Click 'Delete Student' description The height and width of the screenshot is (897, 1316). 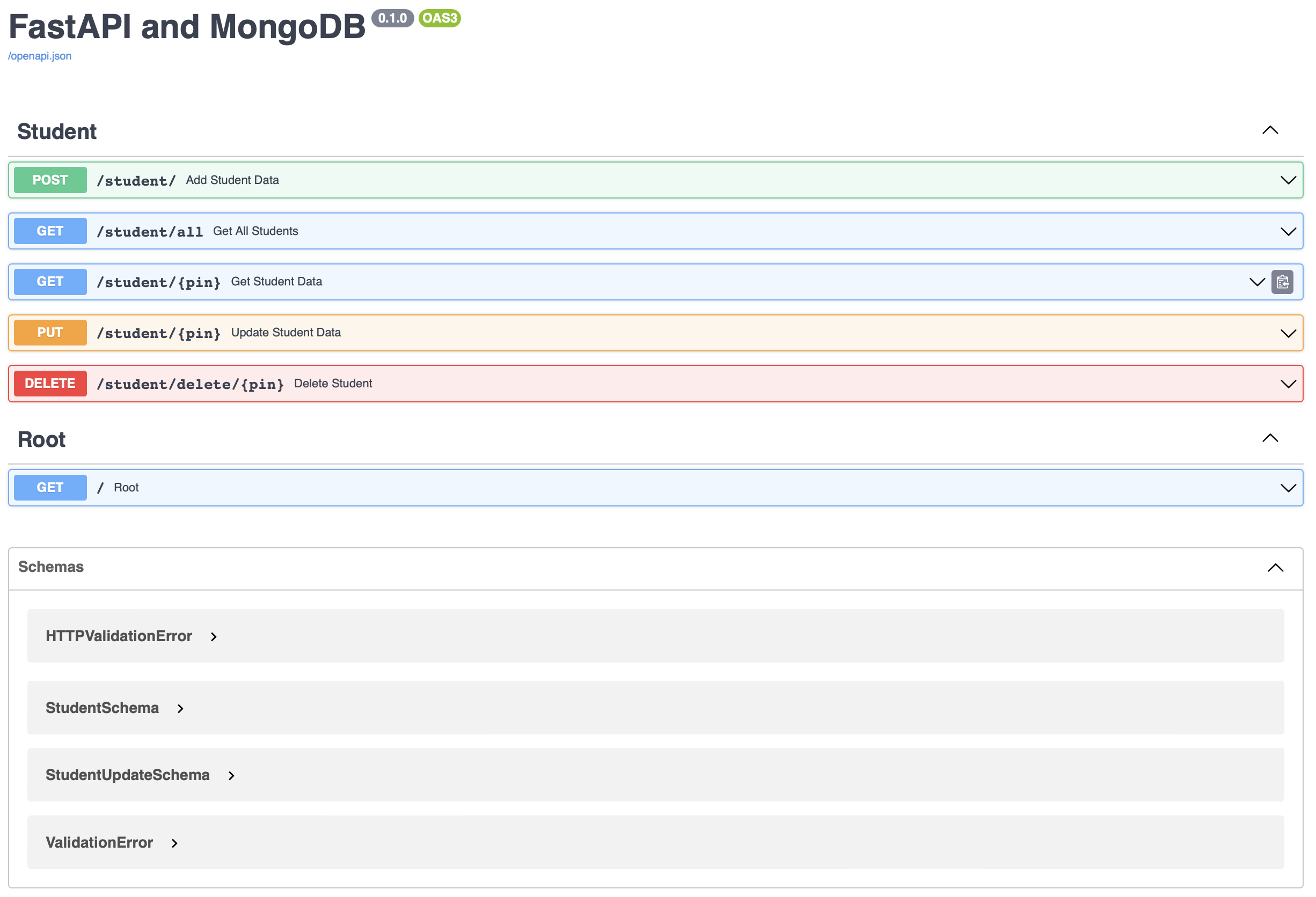pos(333,383)
